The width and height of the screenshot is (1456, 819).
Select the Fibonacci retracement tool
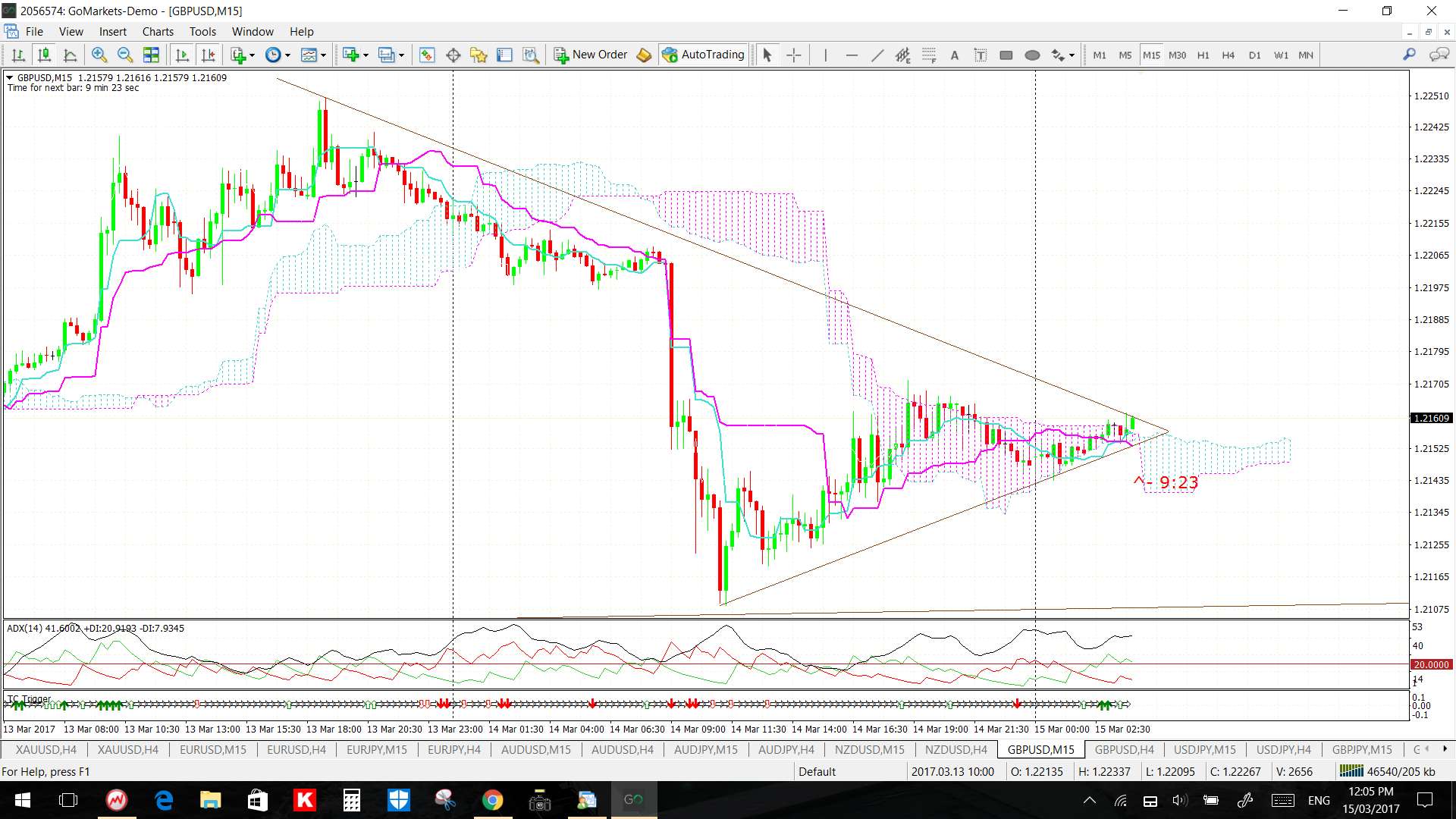(x=929, y=55)
